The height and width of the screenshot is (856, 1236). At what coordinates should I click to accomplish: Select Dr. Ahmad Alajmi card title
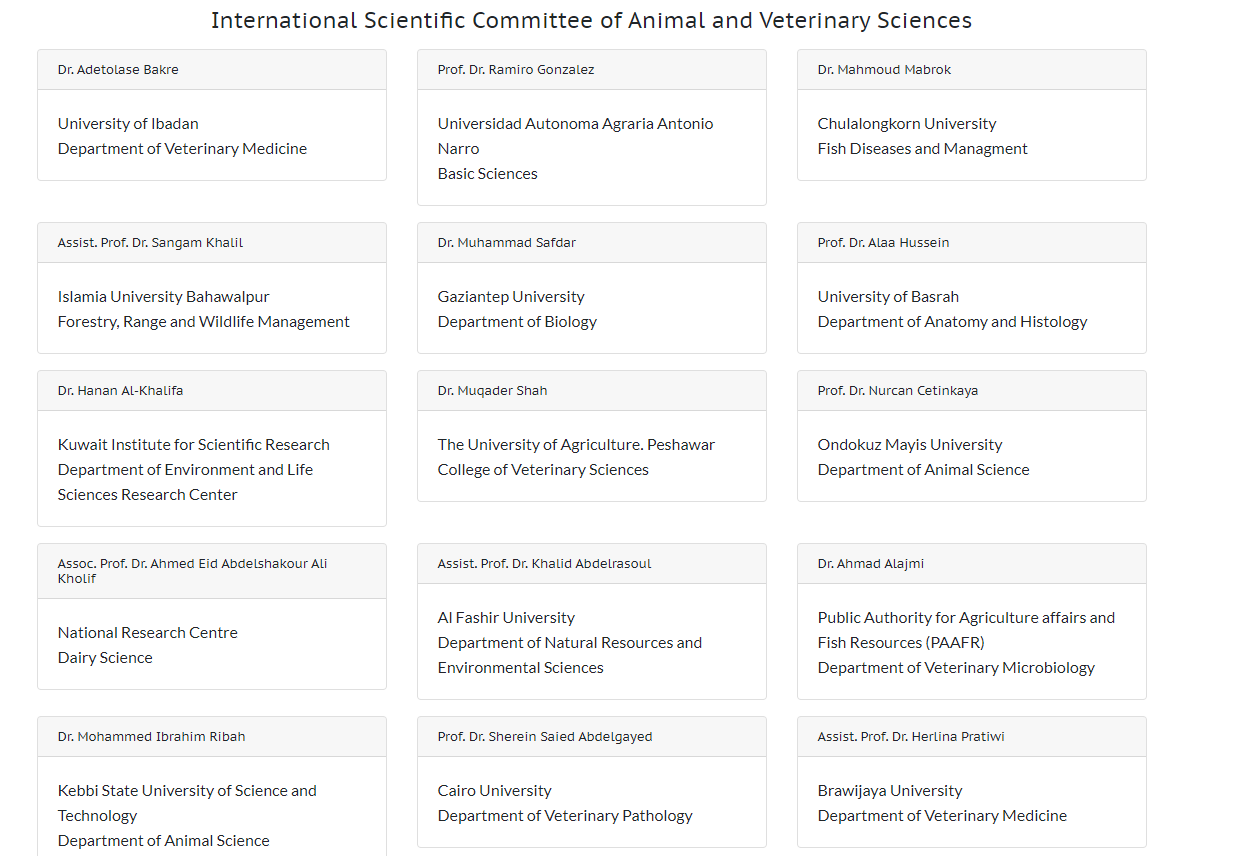(871, 564)
